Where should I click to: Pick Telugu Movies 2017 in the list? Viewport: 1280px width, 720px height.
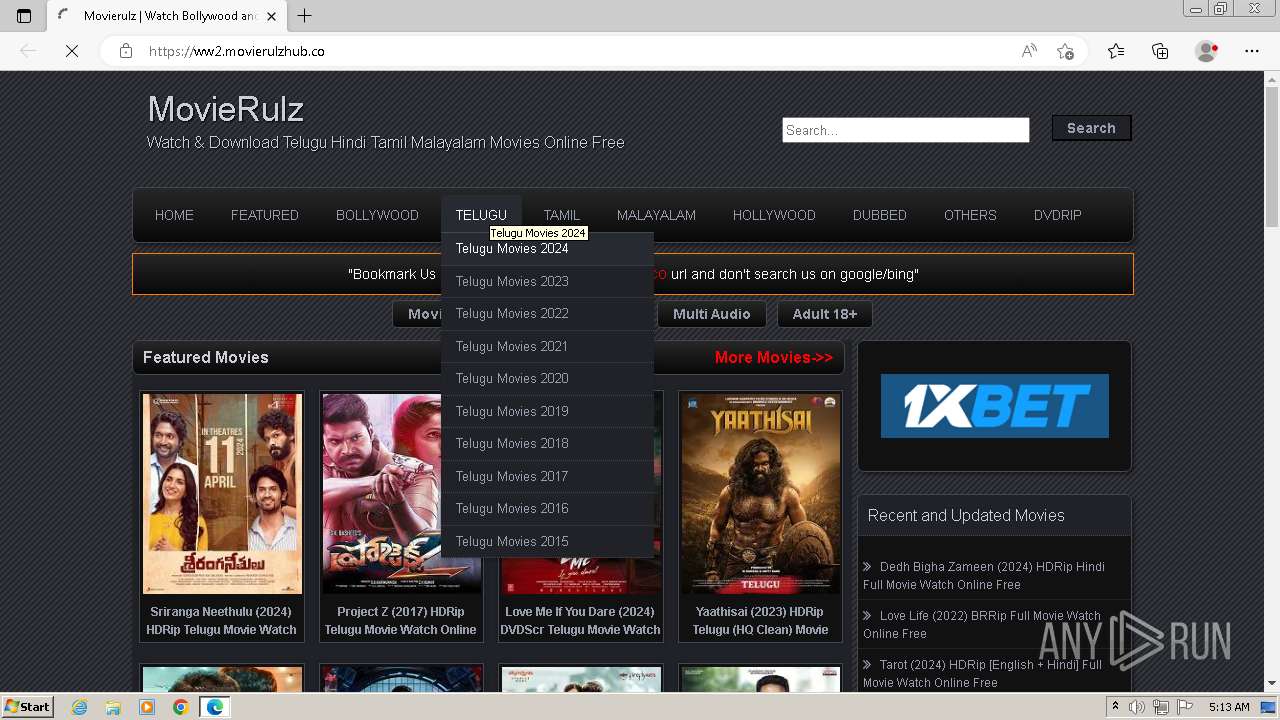(x=547, y=476)
